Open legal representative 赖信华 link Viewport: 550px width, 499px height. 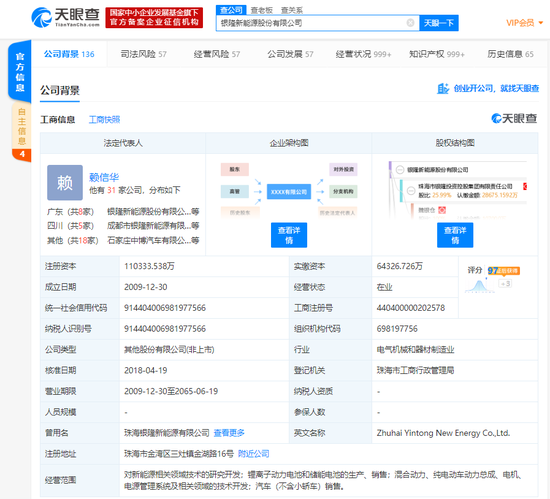[x=104, y=177]
